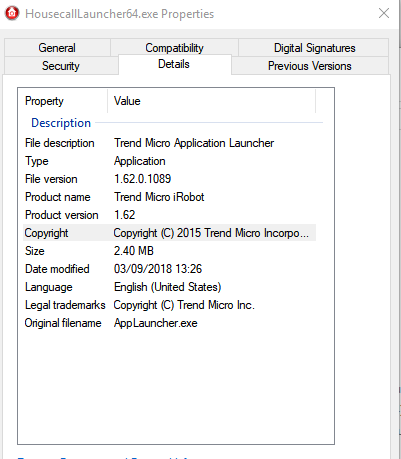Select the English (United States) value

tap(168, 287)
